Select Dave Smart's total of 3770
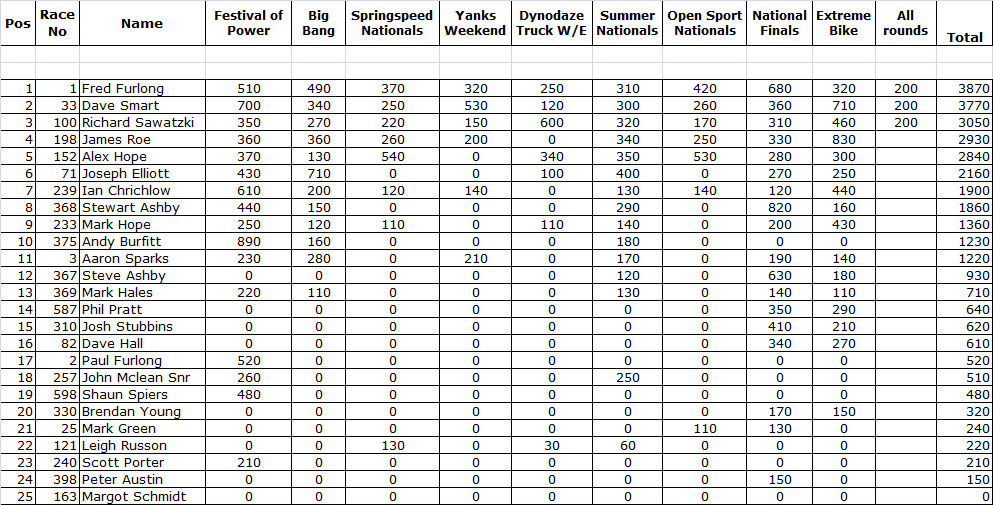The image size is (993, 505). pyautogui.click(x=964, y=106)
